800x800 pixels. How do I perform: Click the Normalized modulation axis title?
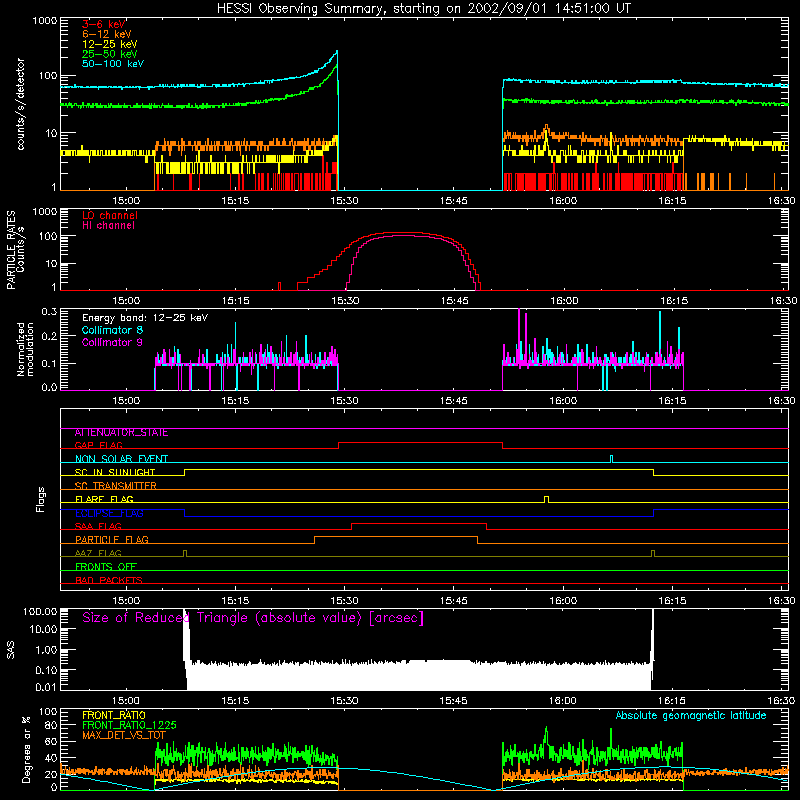click(x=26, y=349)
